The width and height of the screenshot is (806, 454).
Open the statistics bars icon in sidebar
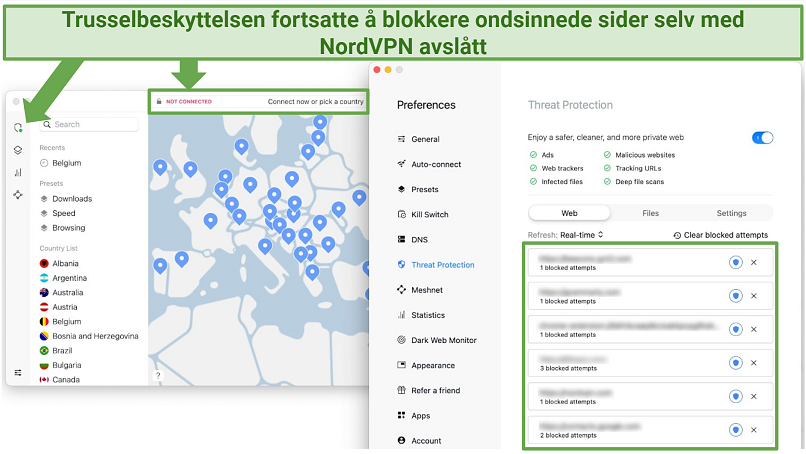pyautogui.click(x=18, y=172)
